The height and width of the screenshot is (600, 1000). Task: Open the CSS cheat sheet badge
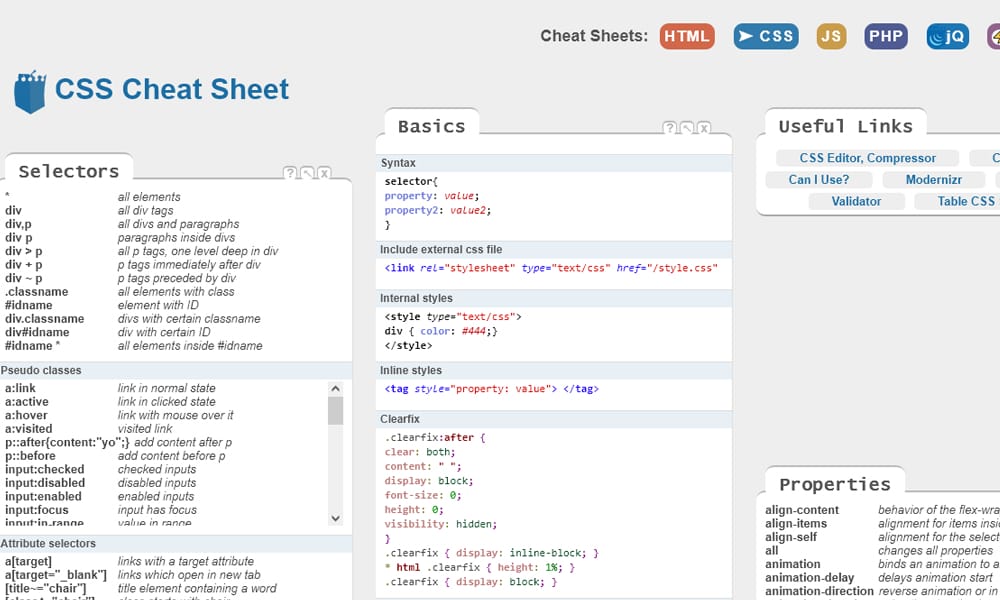[765, 36]
